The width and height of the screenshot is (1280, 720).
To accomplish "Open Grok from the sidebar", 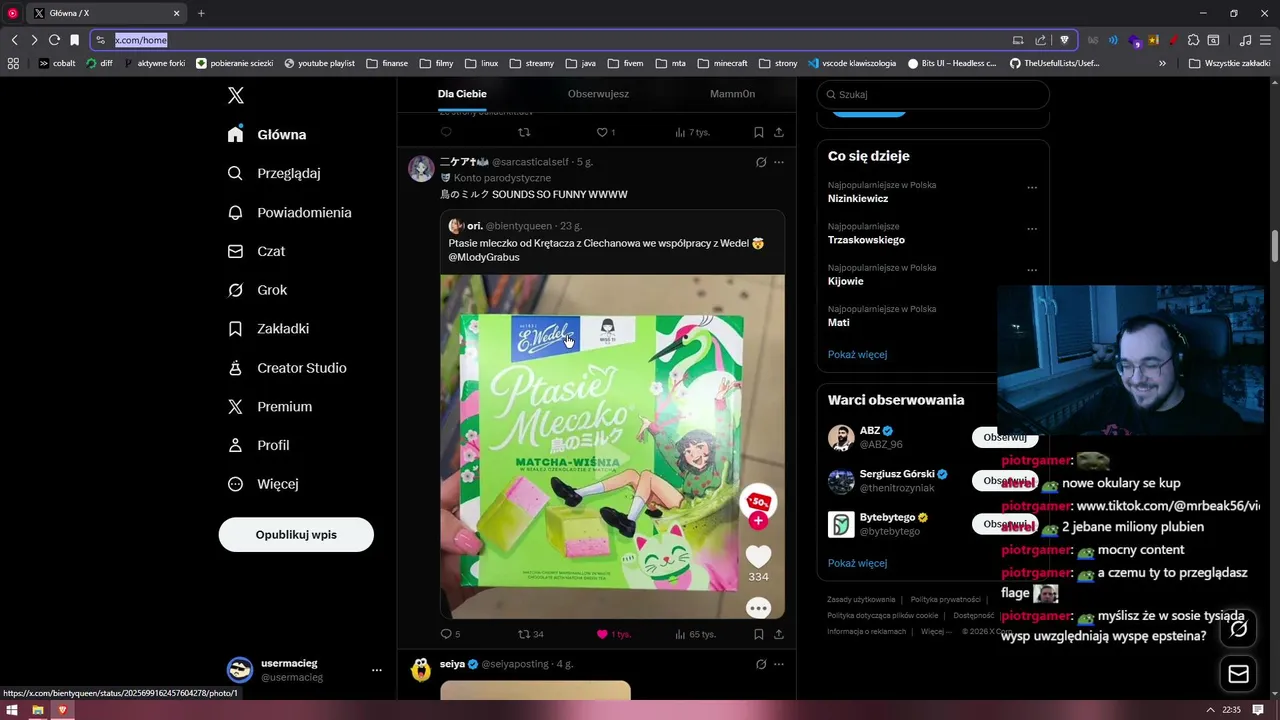I will click(257, 290).
